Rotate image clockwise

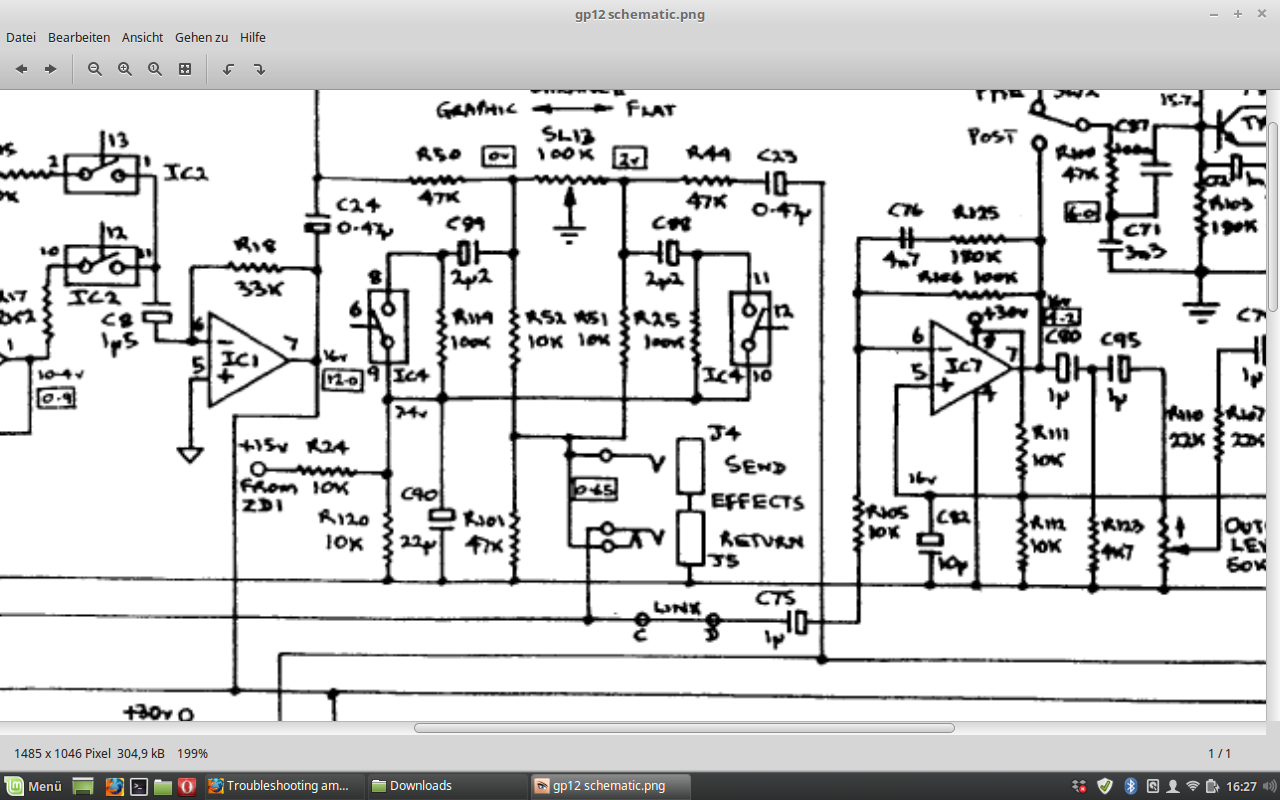[258, 69]
